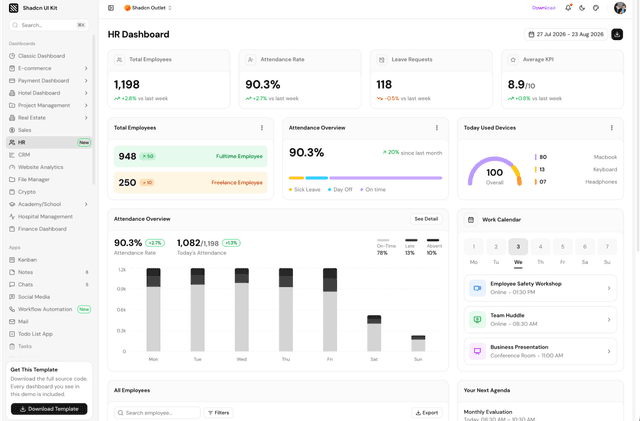Select day 6 Sa in Work Calendar
Viewport: 640px width, 421px height.
[x=585, y=247]
